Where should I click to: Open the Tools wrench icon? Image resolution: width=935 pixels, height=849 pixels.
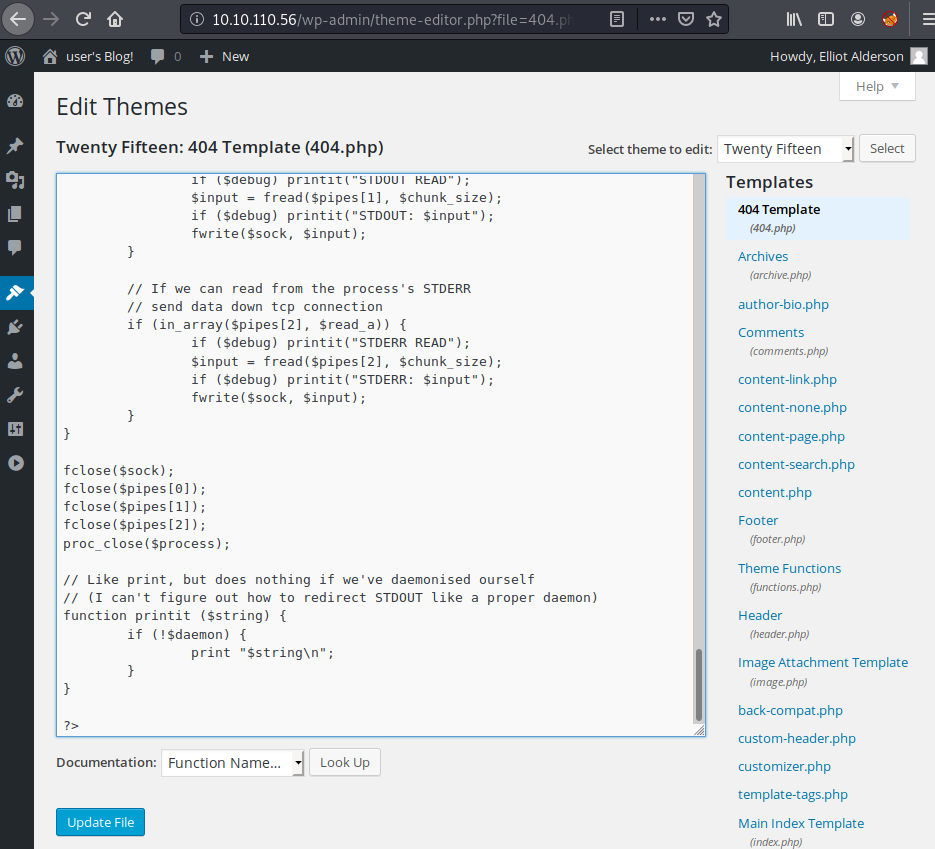click(x=15, y=395)
